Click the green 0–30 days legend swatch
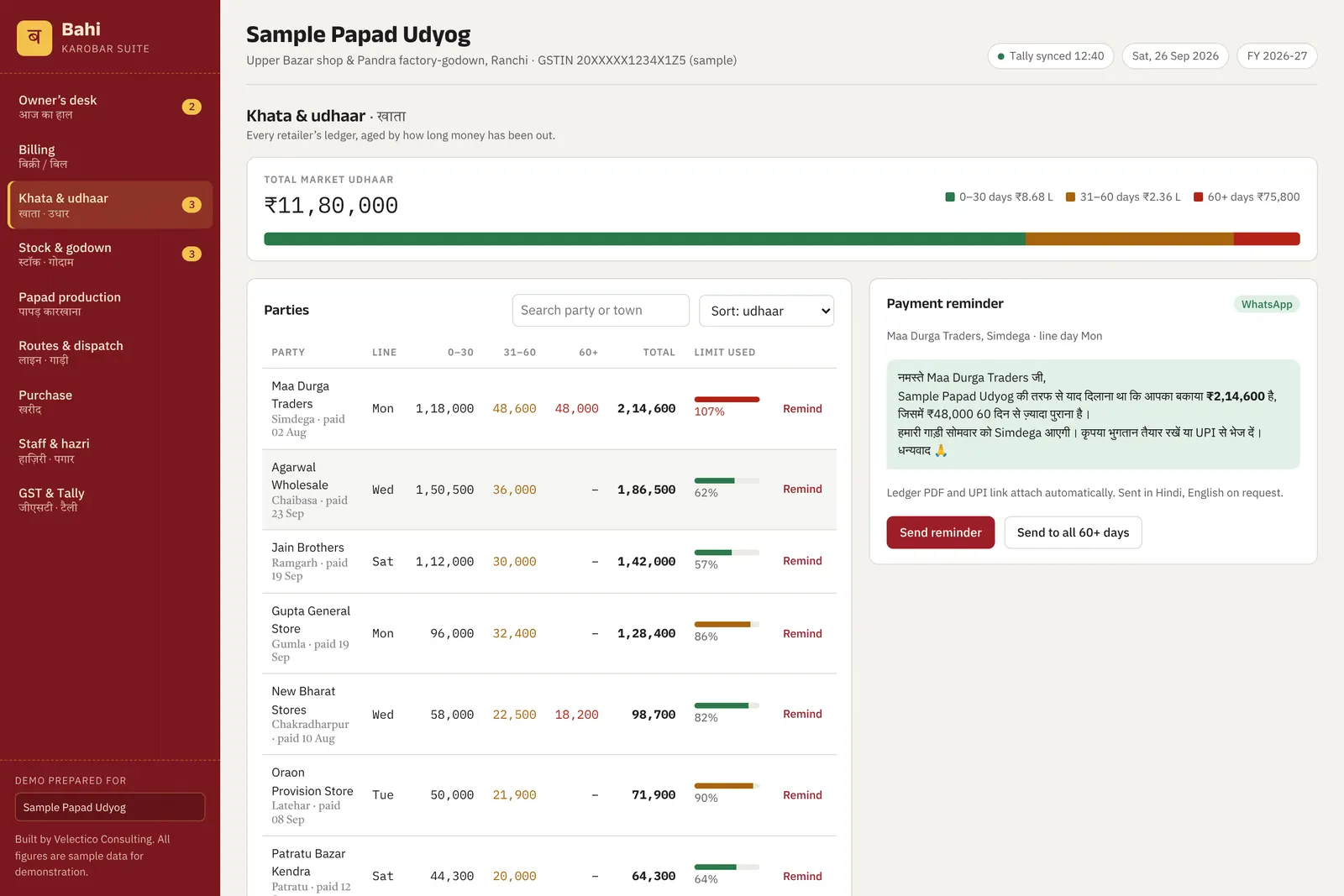Image resolution: width=1344 pixels, height=896 pixels. point(950,197)
